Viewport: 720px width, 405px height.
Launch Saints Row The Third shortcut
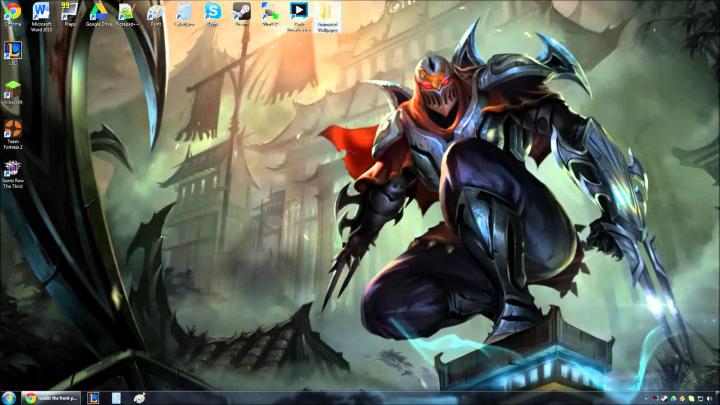12,174
